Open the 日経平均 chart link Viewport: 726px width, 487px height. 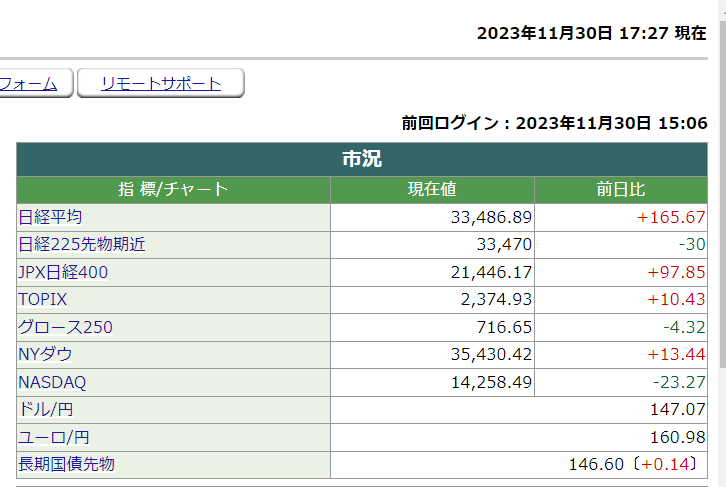coord(50,217)
